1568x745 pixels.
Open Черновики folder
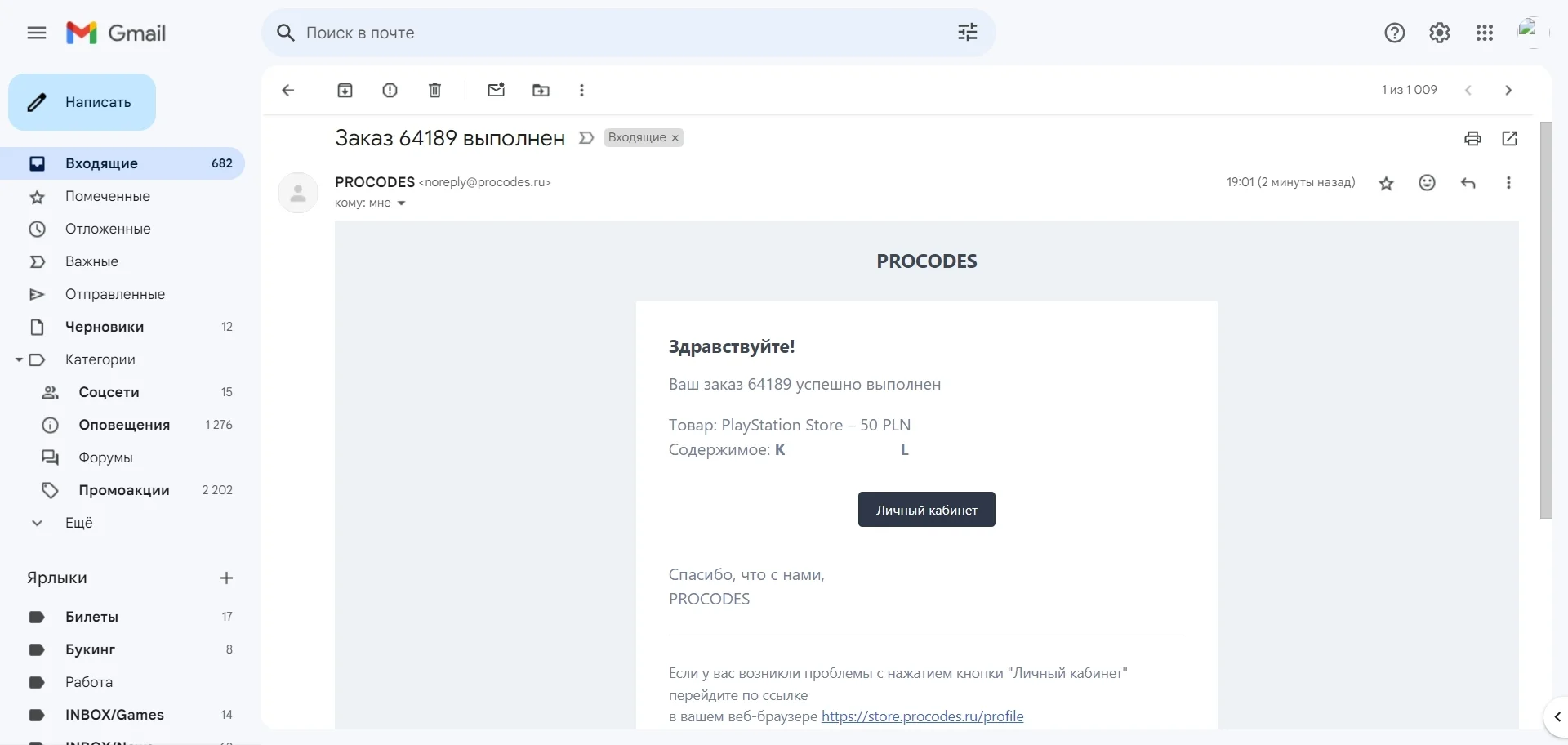pyautogui.click(x=122, y=327)
